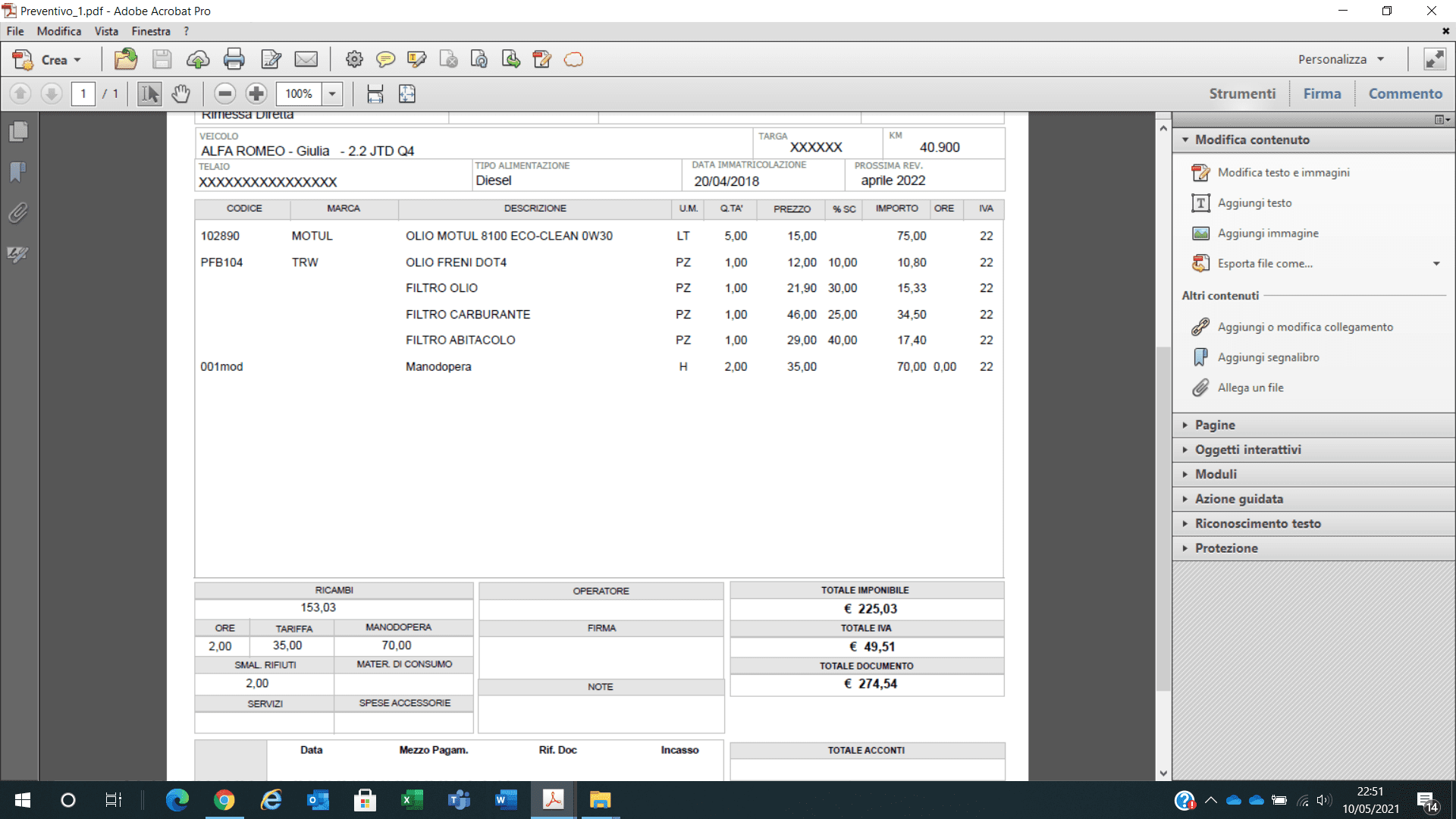Zoom out with minus button
Screen dimensions: 1456x819
(x=224, y=94)
